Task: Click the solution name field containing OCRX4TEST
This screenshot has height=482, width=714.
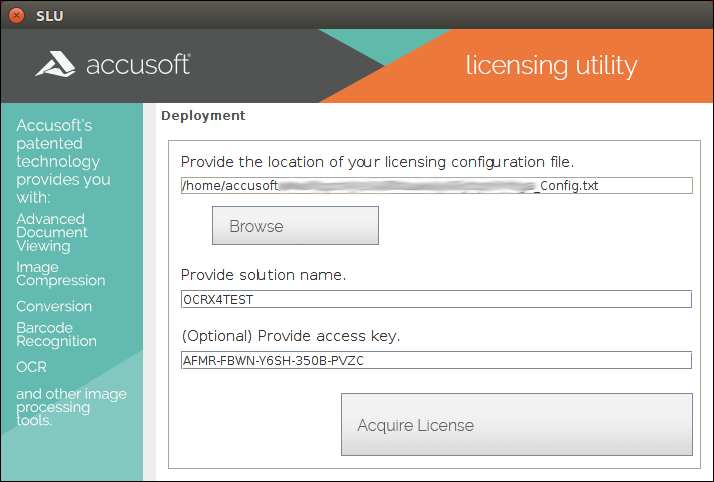Action: click(x=436, y=299)
